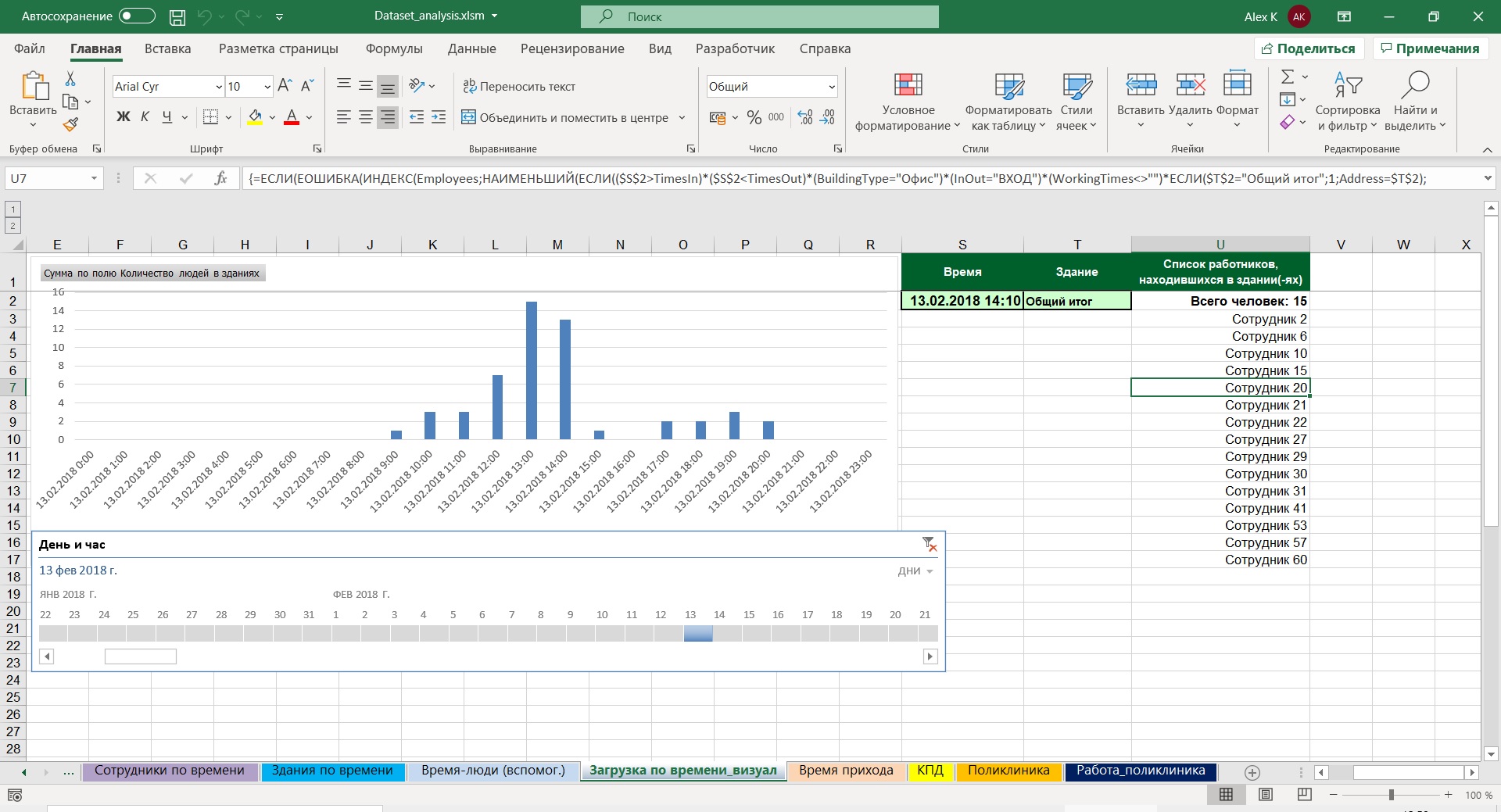
Task: Expand the Name Box dropdown U7
Action: pos(94,178)
